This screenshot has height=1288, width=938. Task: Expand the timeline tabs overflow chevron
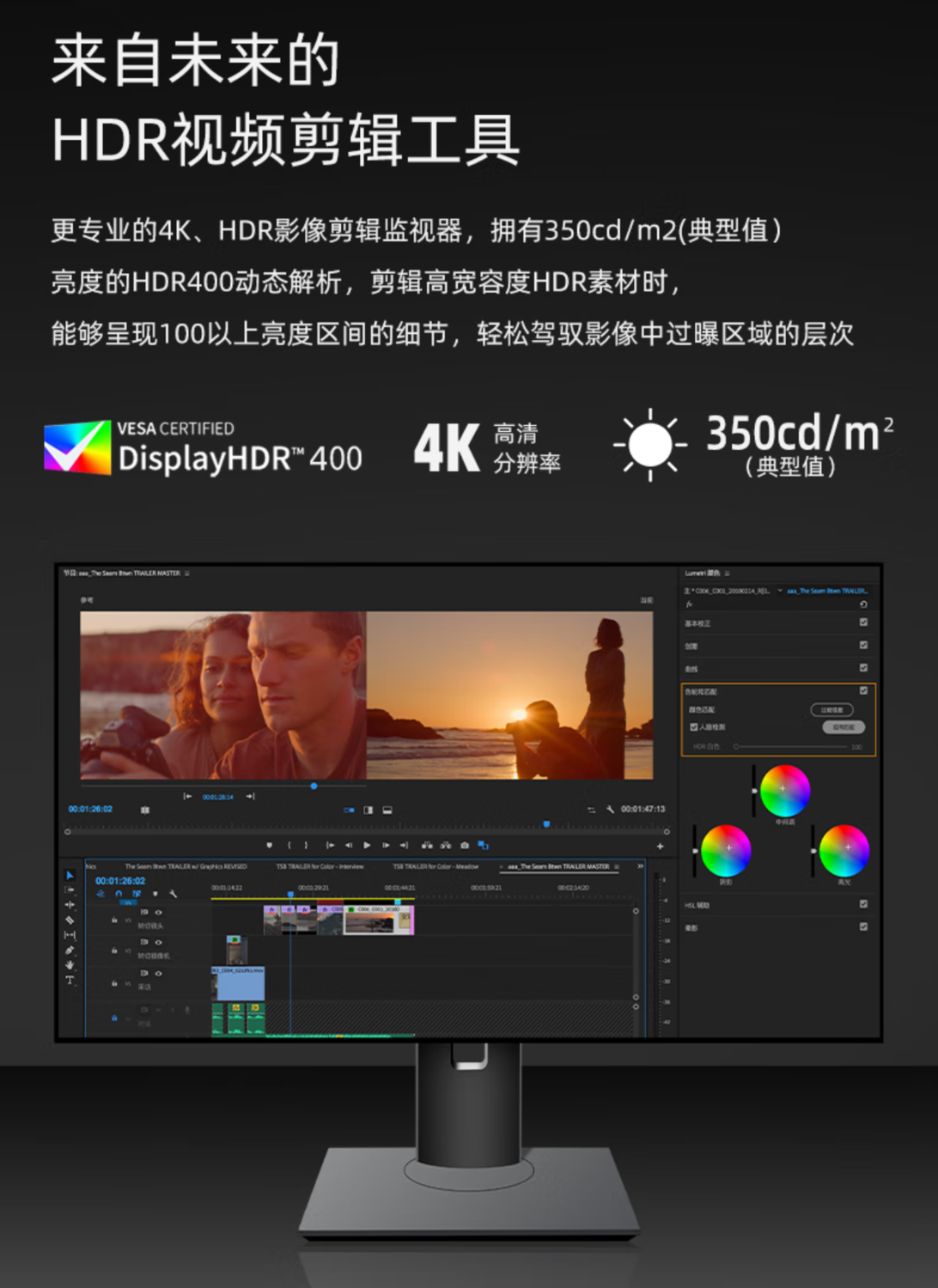[x=640, y=866]
